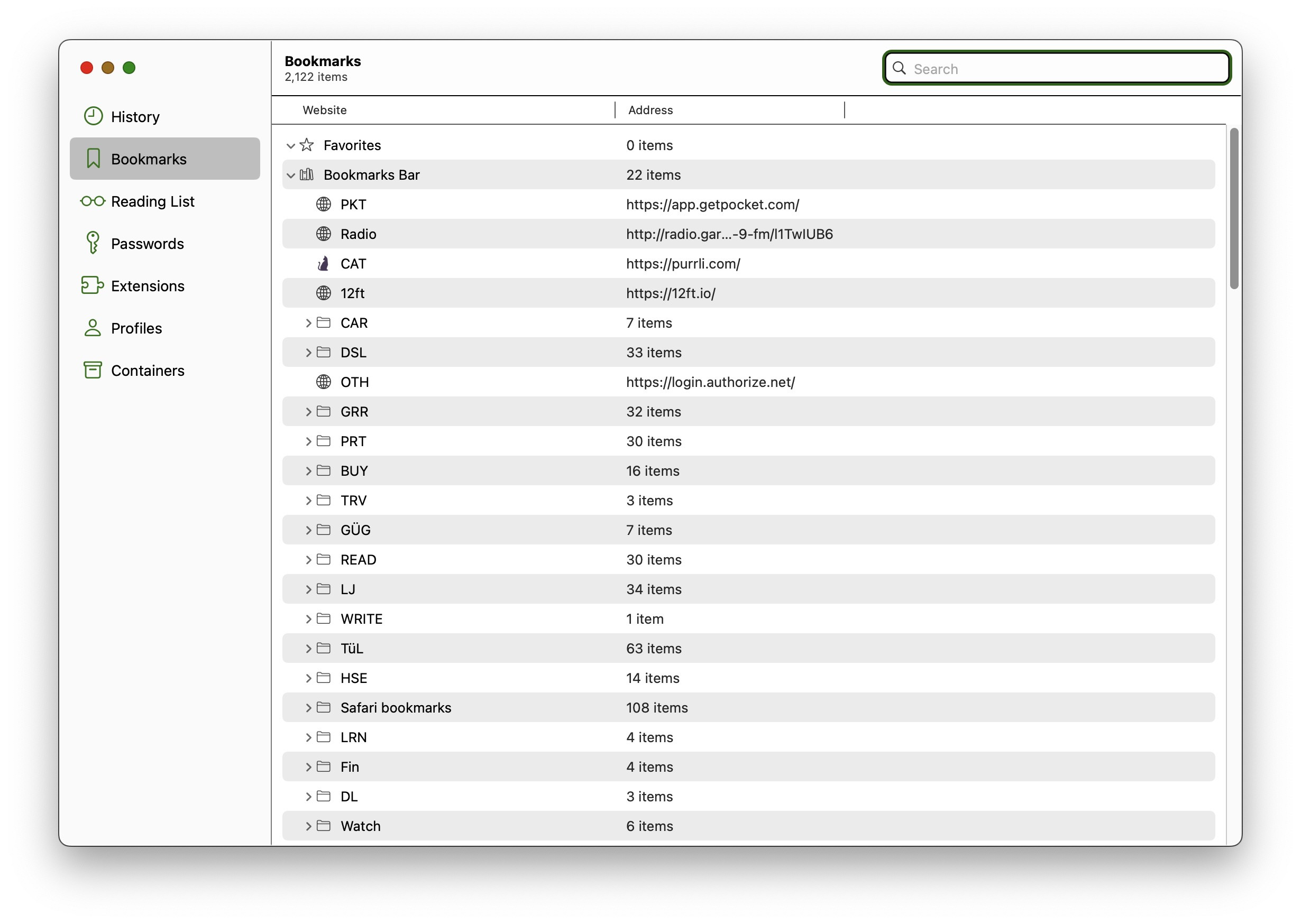
Task: Open the Profiles section
Action: point(164,328)
